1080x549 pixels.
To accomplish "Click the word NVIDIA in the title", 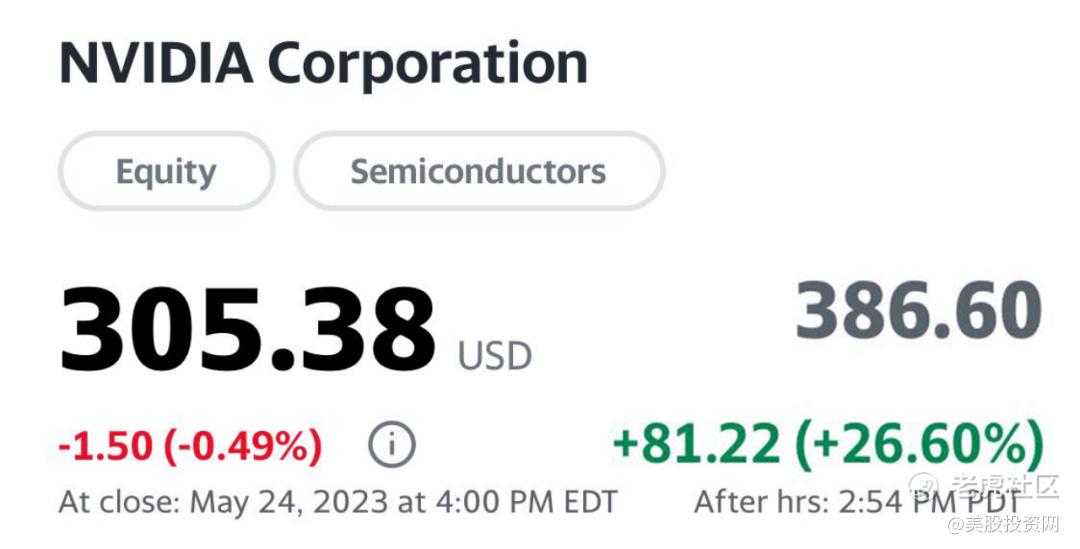I will pos(155,63).
